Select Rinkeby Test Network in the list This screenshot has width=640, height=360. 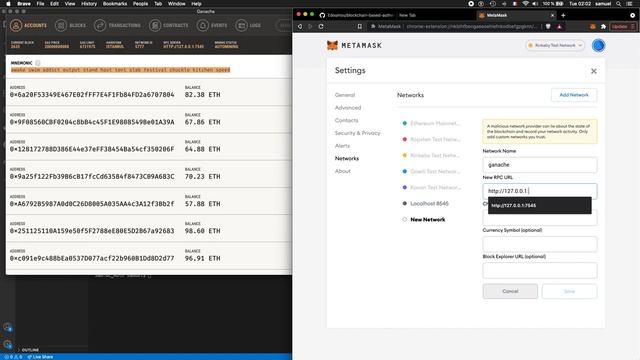pyautogui.click(x=431, y=155)
